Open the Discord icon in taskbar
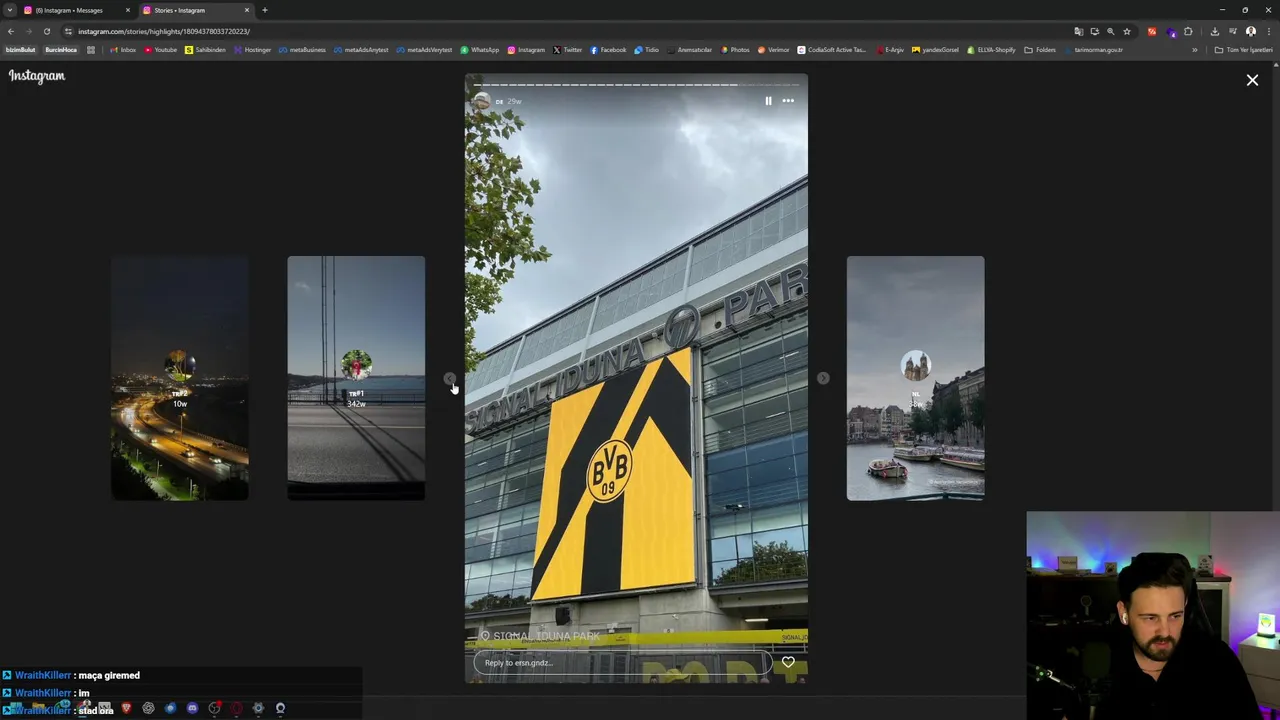Viewport: 1280px width, 720px height. point(192,708)
